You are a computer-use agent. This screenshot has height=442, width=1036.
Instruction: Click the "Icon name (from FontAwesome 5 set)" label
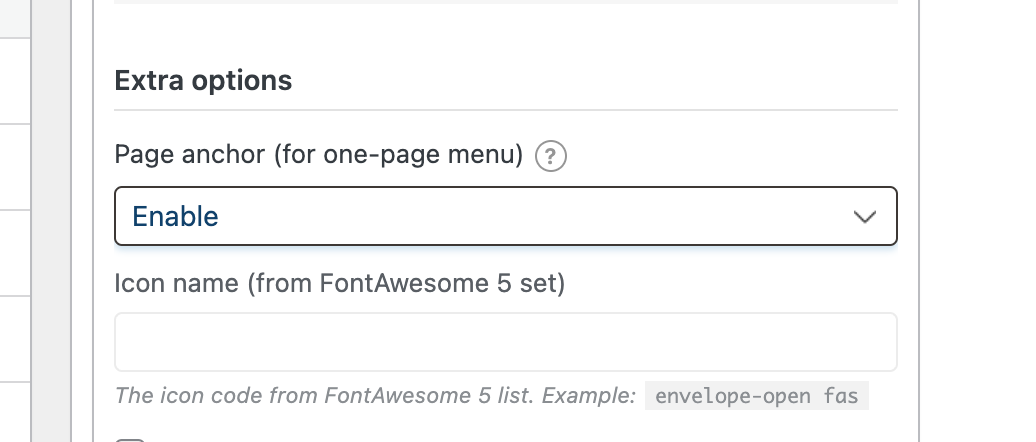pyautogui.click(x=340, y=284)
